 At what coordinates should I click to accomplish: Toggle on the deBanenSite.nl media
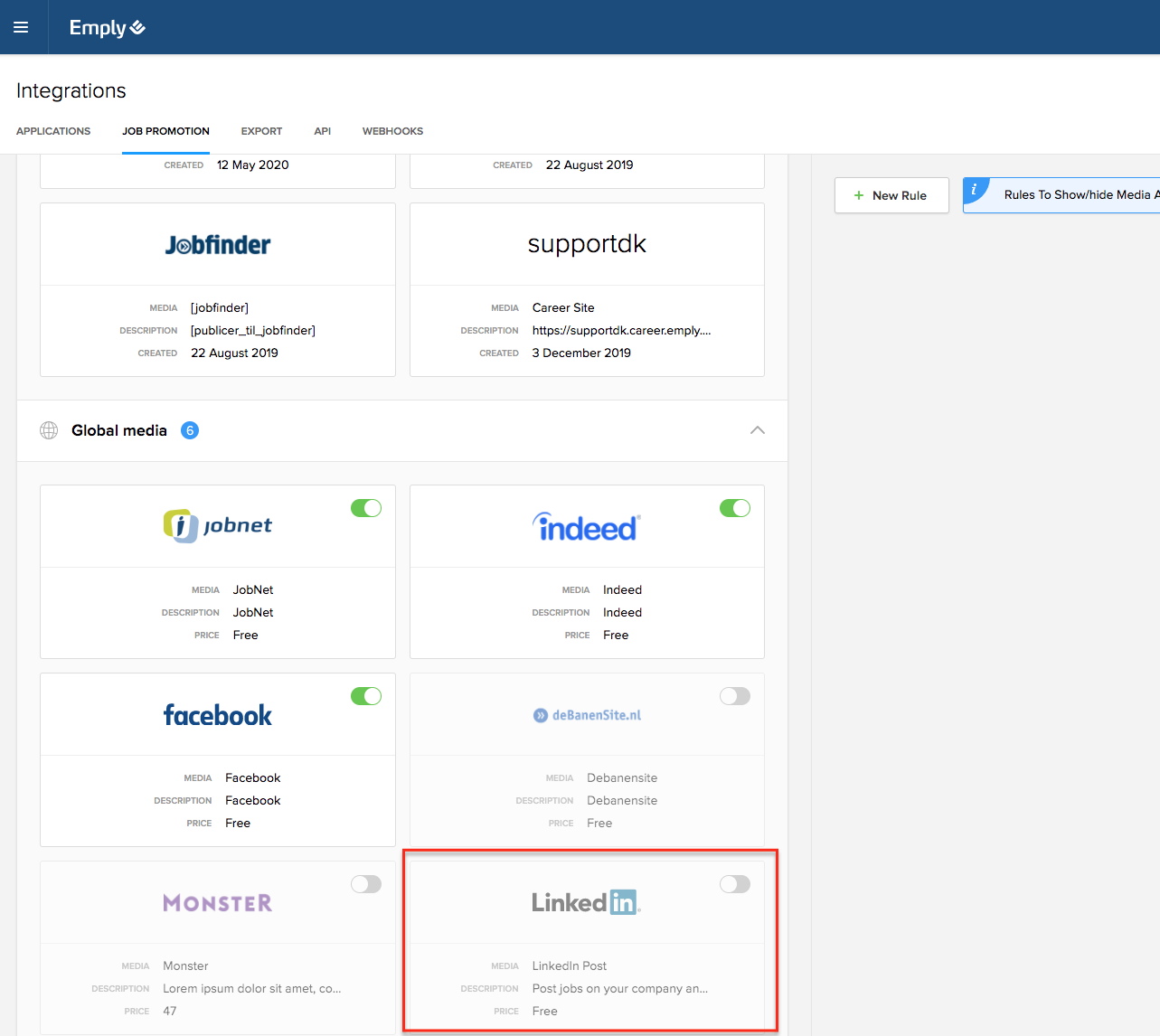click(735, 696)
